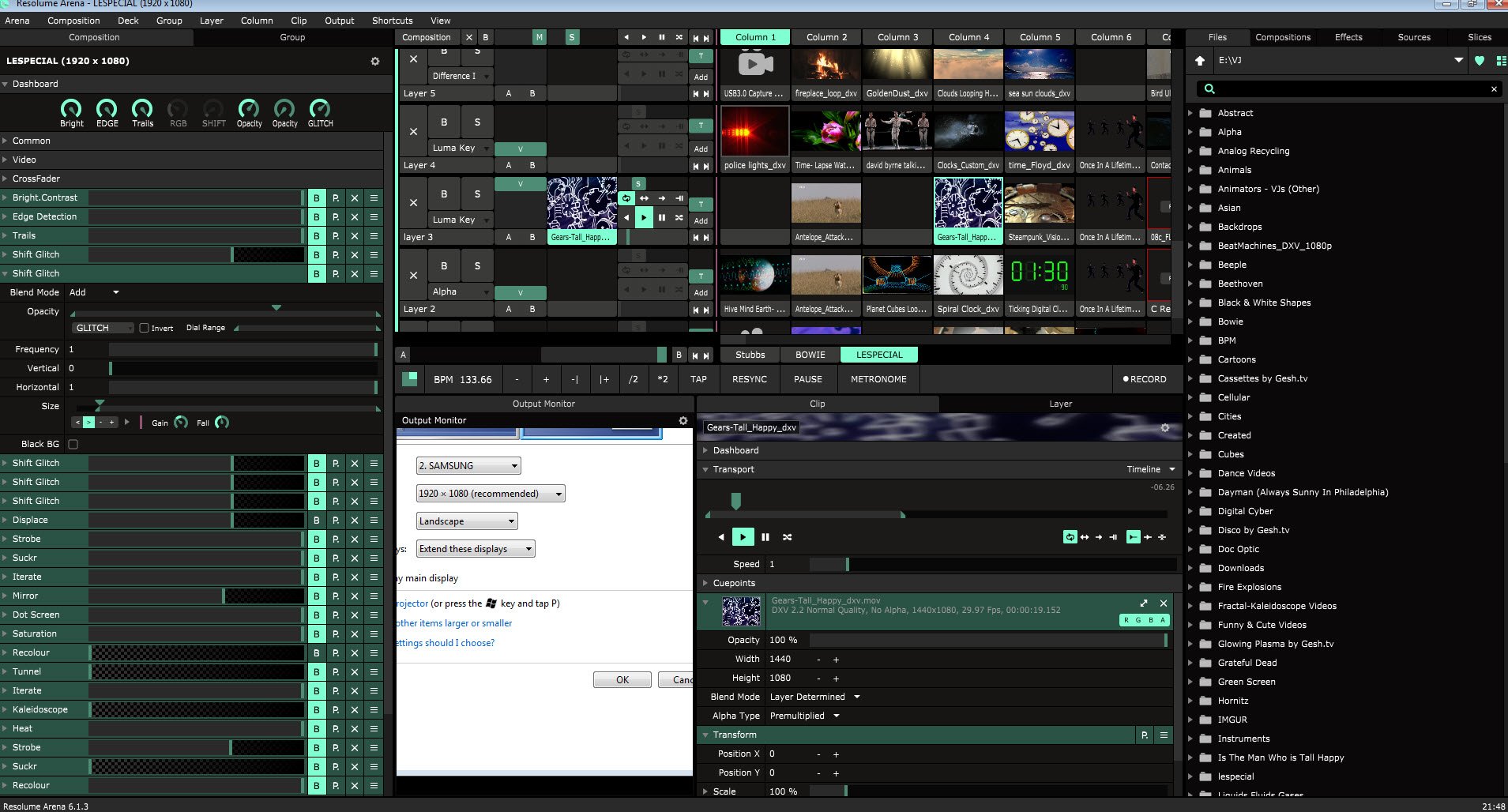Image resolution: width=1508 pixels, height=812 pixels.
Task: Toggle the Invert checkbox for GLITCH
Action: (144, 328)
